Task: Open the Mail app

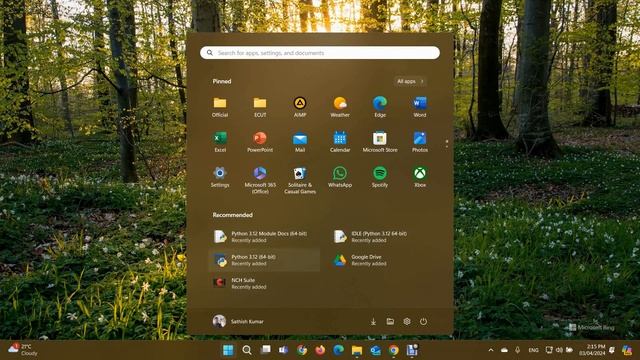Action: tap(300, 142)
